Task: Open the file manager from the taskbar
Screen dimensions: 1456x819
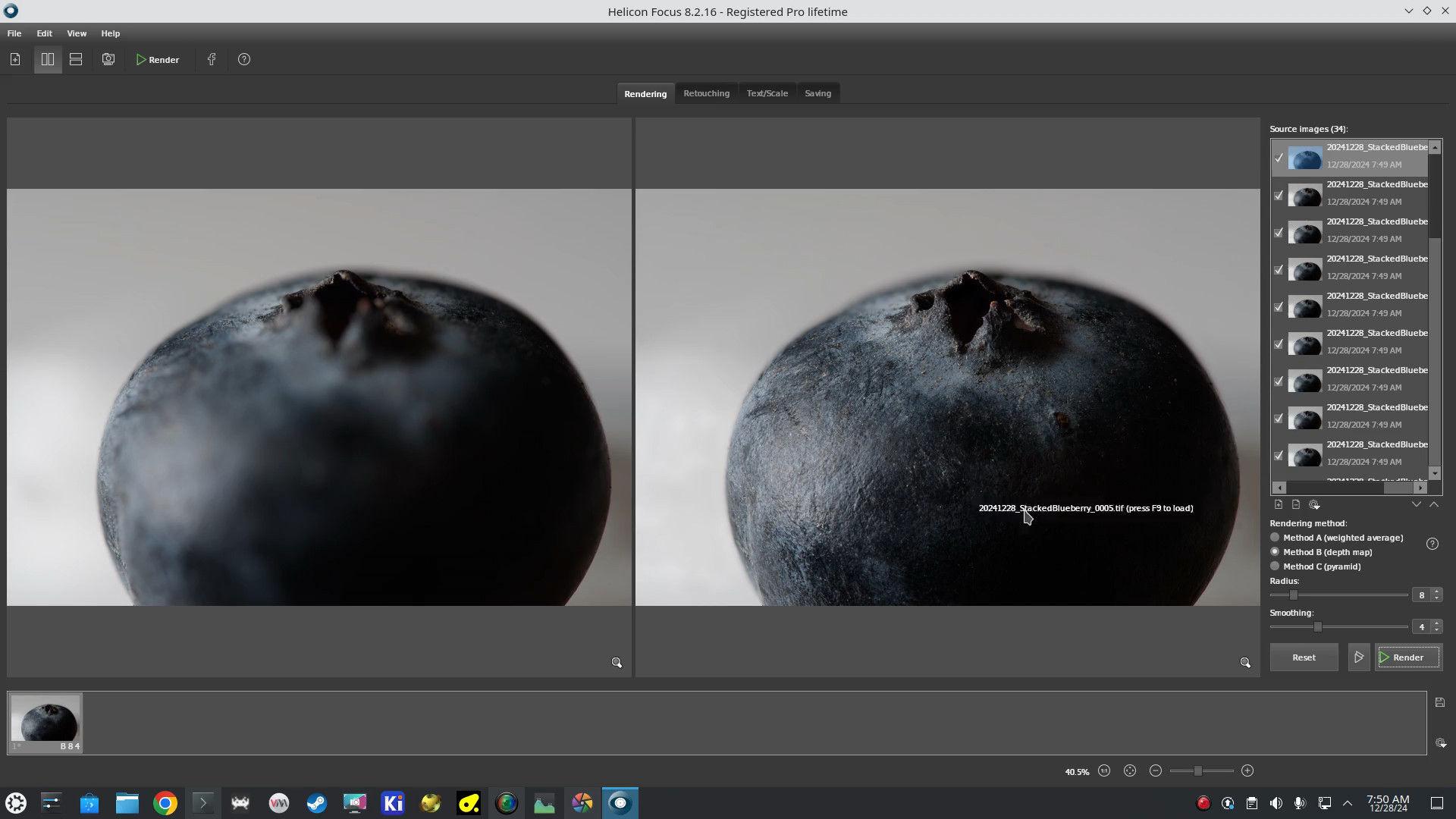Action: [x=127, y=803]
